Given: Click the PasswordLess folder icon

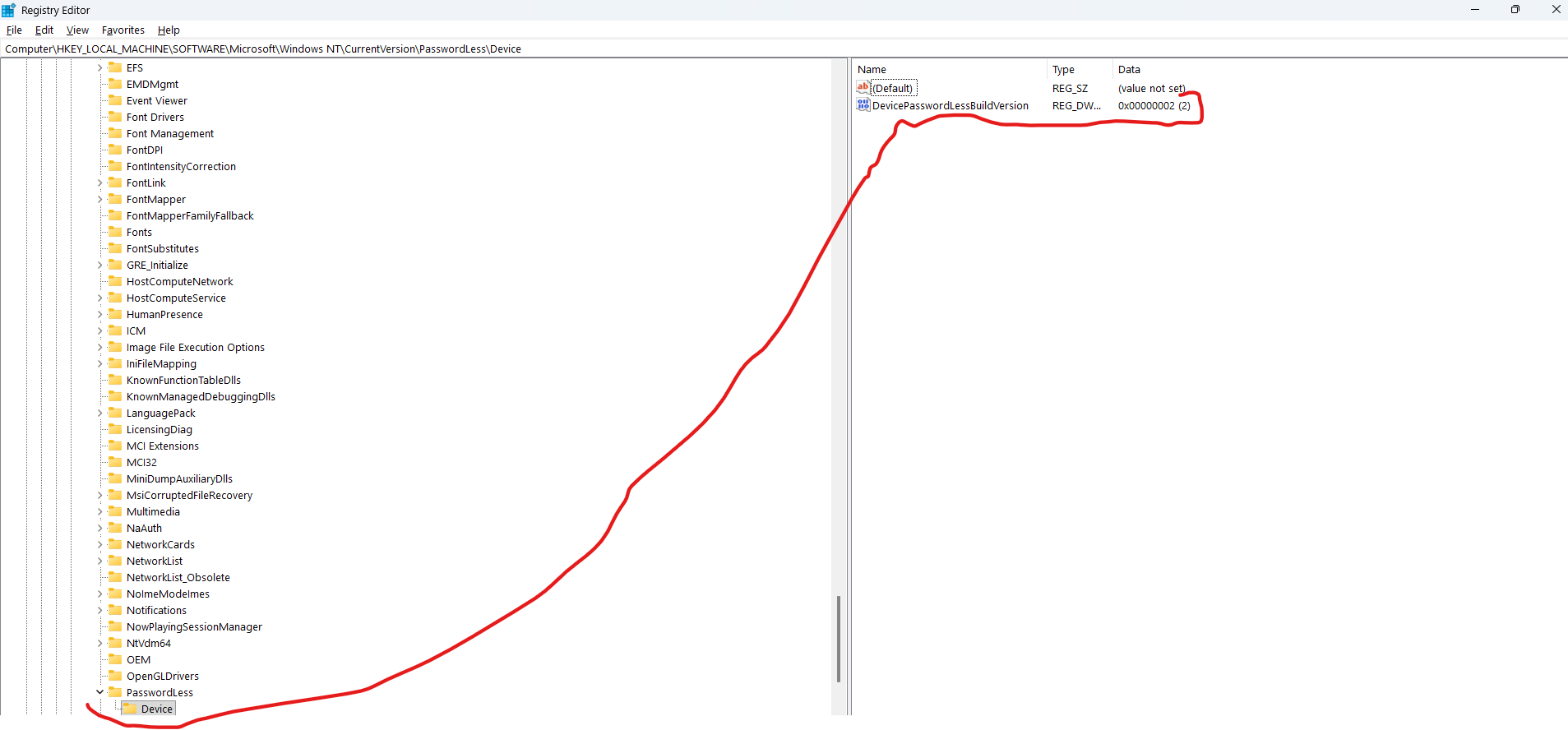Looking at the screenshot, I should [x=115, y=692].
